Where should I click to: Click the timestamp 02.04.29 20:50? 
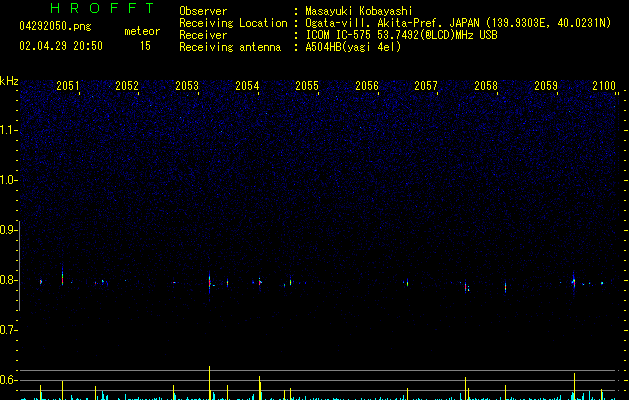[x=61, y=46]
